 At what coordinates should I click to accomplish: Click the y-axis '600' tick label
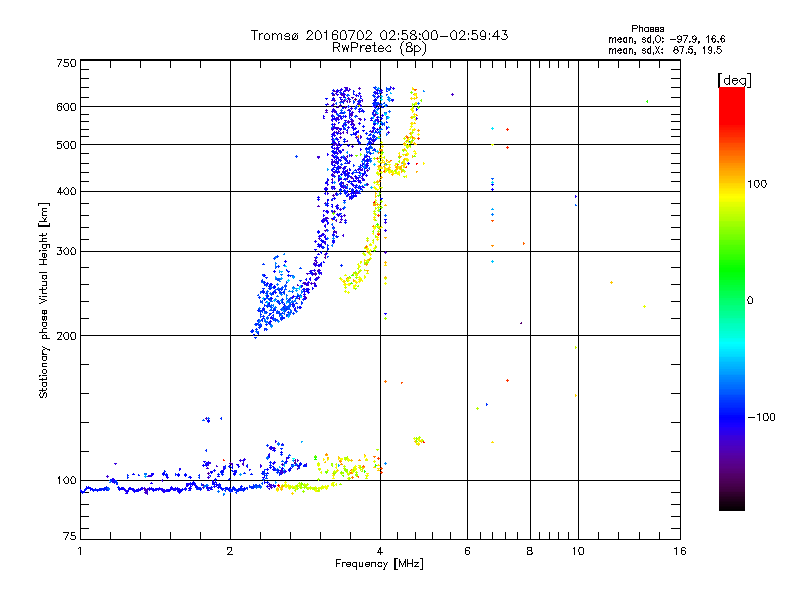[x=66, y=107]
